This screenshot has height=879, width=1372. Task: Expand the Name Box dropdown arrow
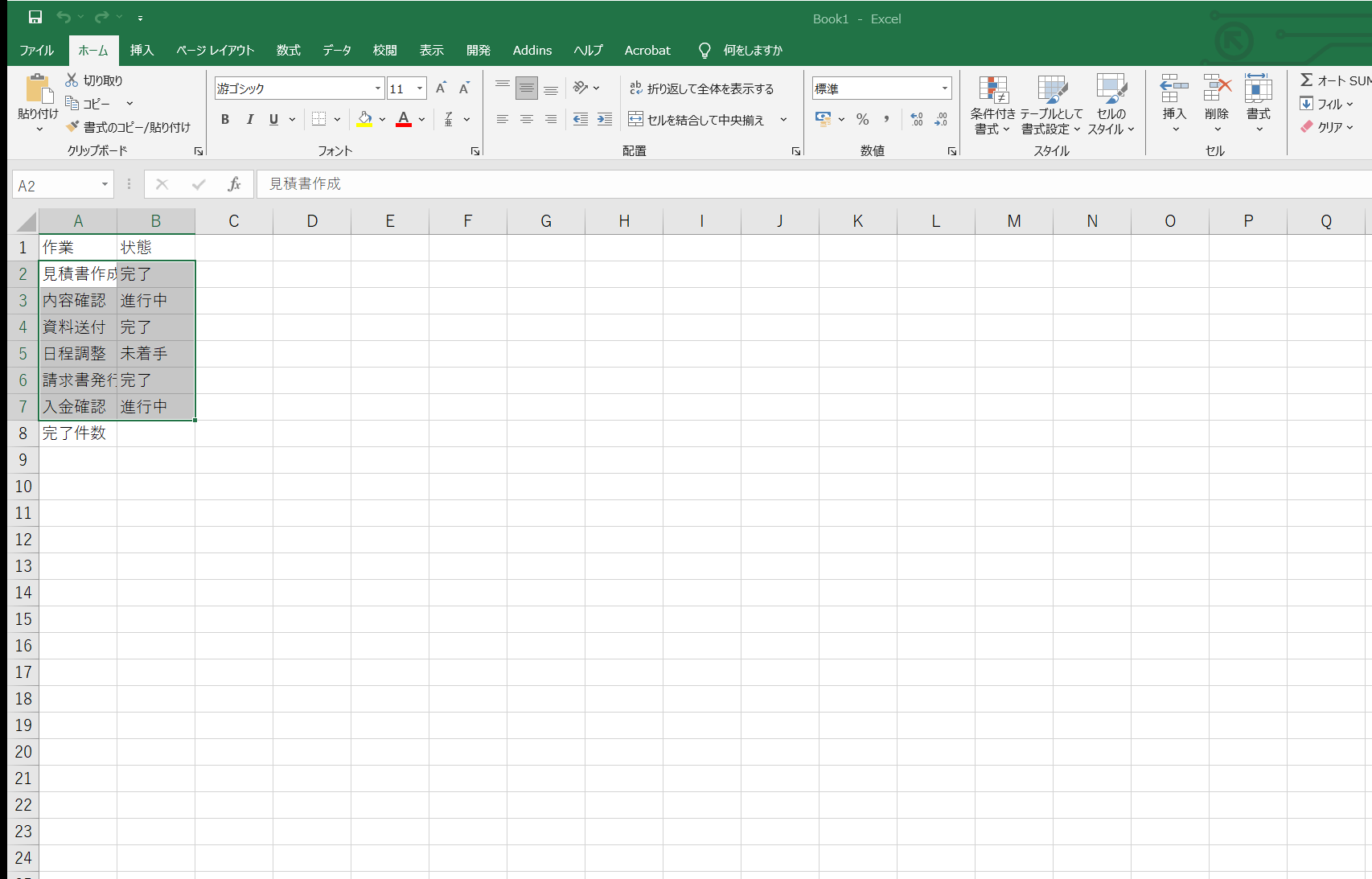pos(105,185)
